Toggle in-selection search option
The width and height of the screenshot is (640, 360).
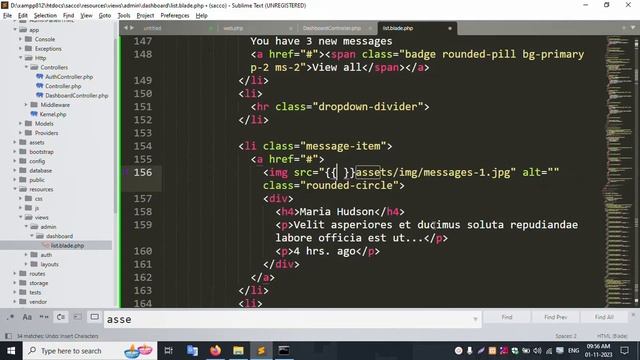[x=78, y=317]
